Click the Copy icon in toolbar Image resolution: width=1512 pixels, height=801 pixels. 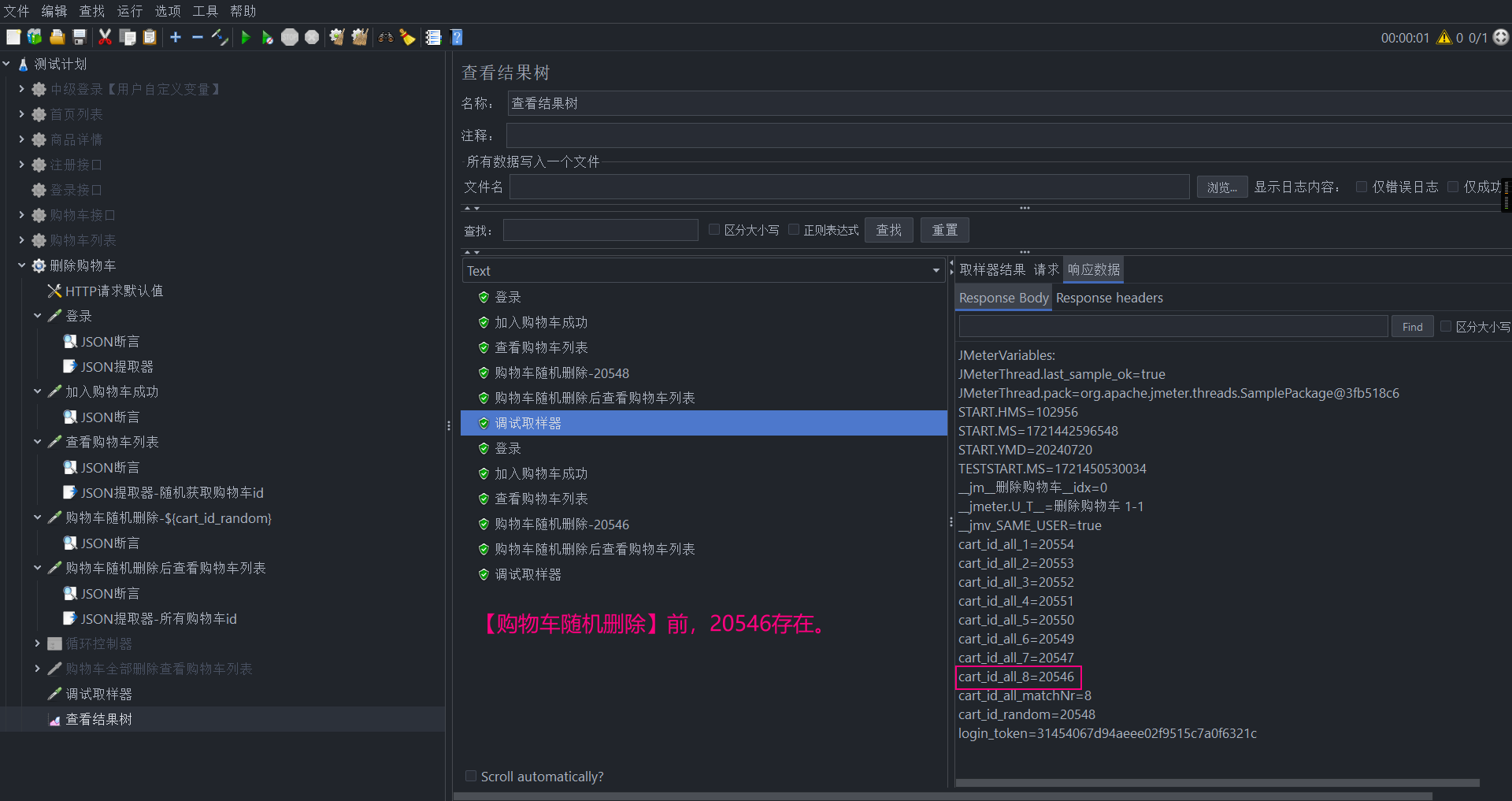(x=128, y=37)
